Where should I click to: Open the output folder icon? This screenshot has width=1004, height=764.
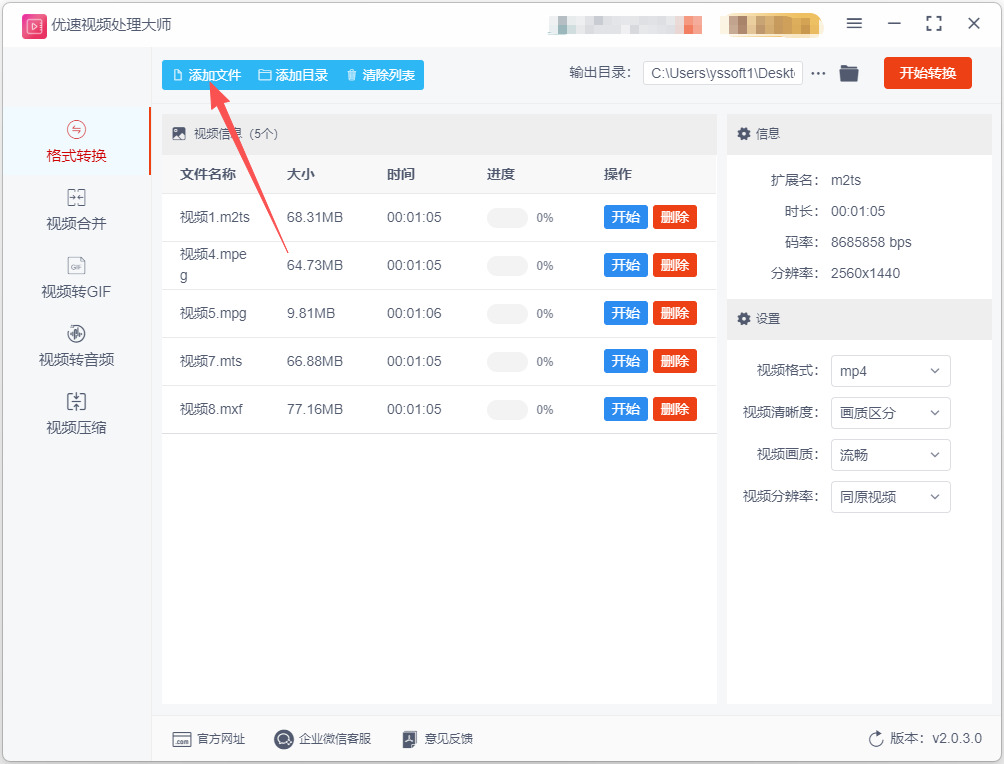(848, 74)
